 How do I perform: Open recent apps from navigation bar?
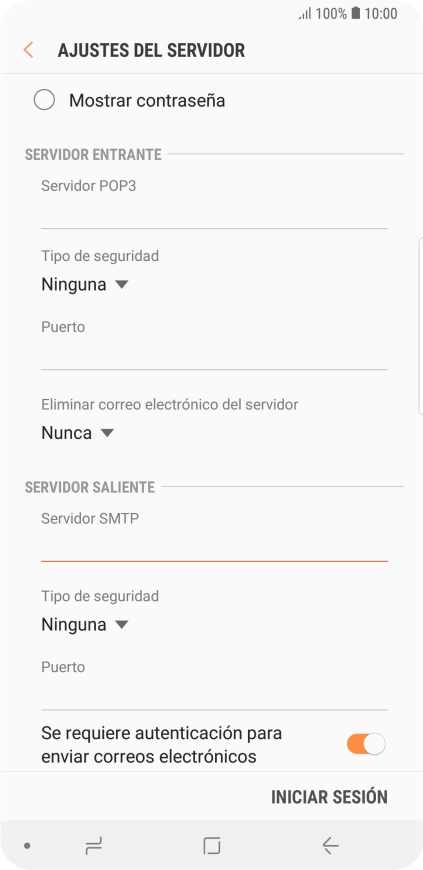94,846
